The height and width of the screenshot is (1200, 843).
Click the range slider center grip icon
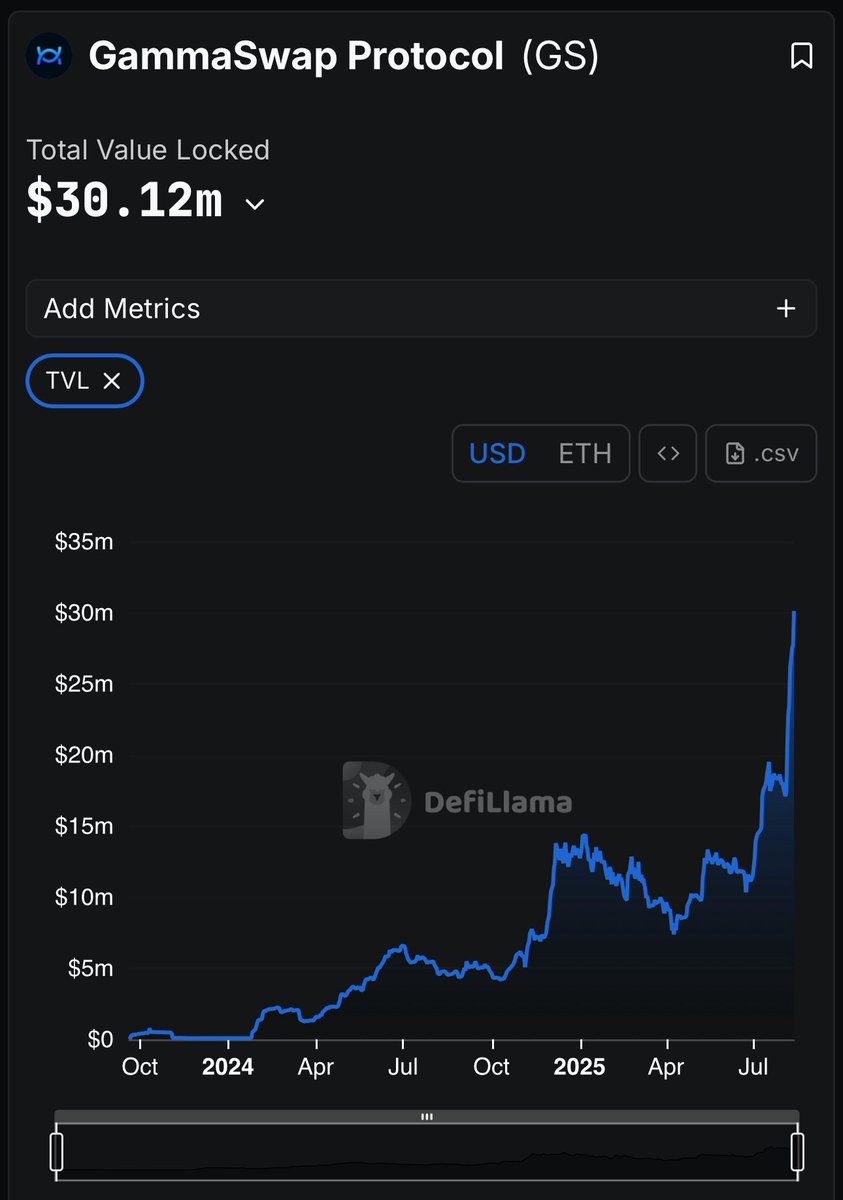click(x=427, y=1117)
